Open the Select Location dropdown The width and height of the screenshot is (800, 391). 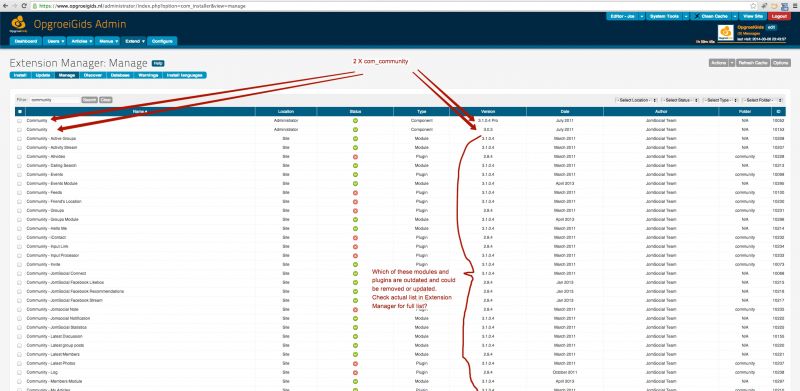636,100
